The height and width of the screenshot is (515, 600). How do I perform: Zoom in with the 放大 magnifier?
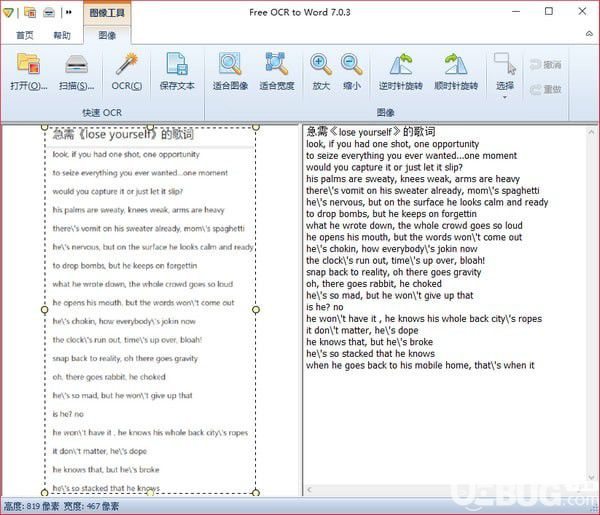click(x=321, y=72)
